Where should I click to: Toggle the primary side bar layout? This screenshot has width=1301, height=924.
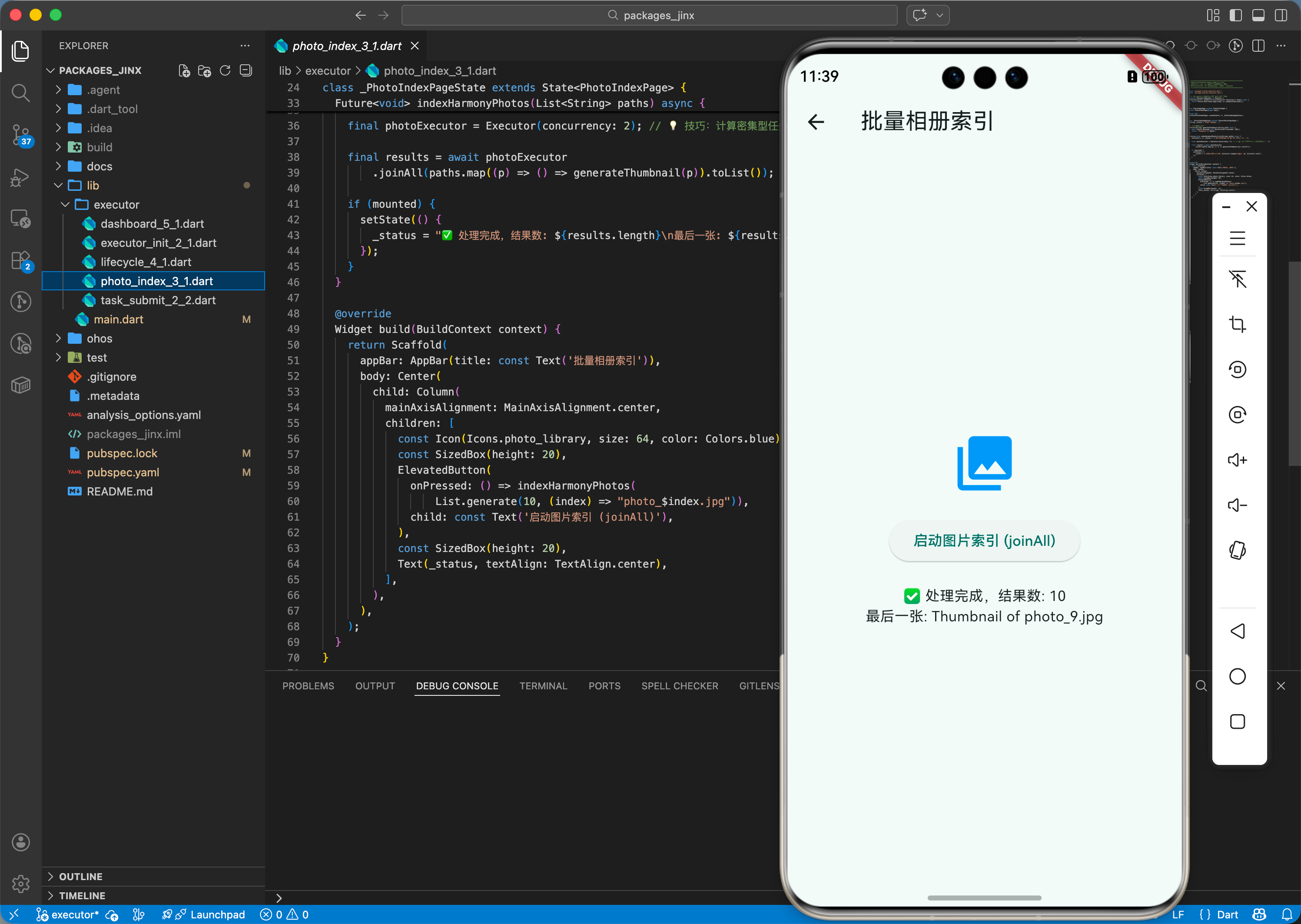(x=1235, y=15)
